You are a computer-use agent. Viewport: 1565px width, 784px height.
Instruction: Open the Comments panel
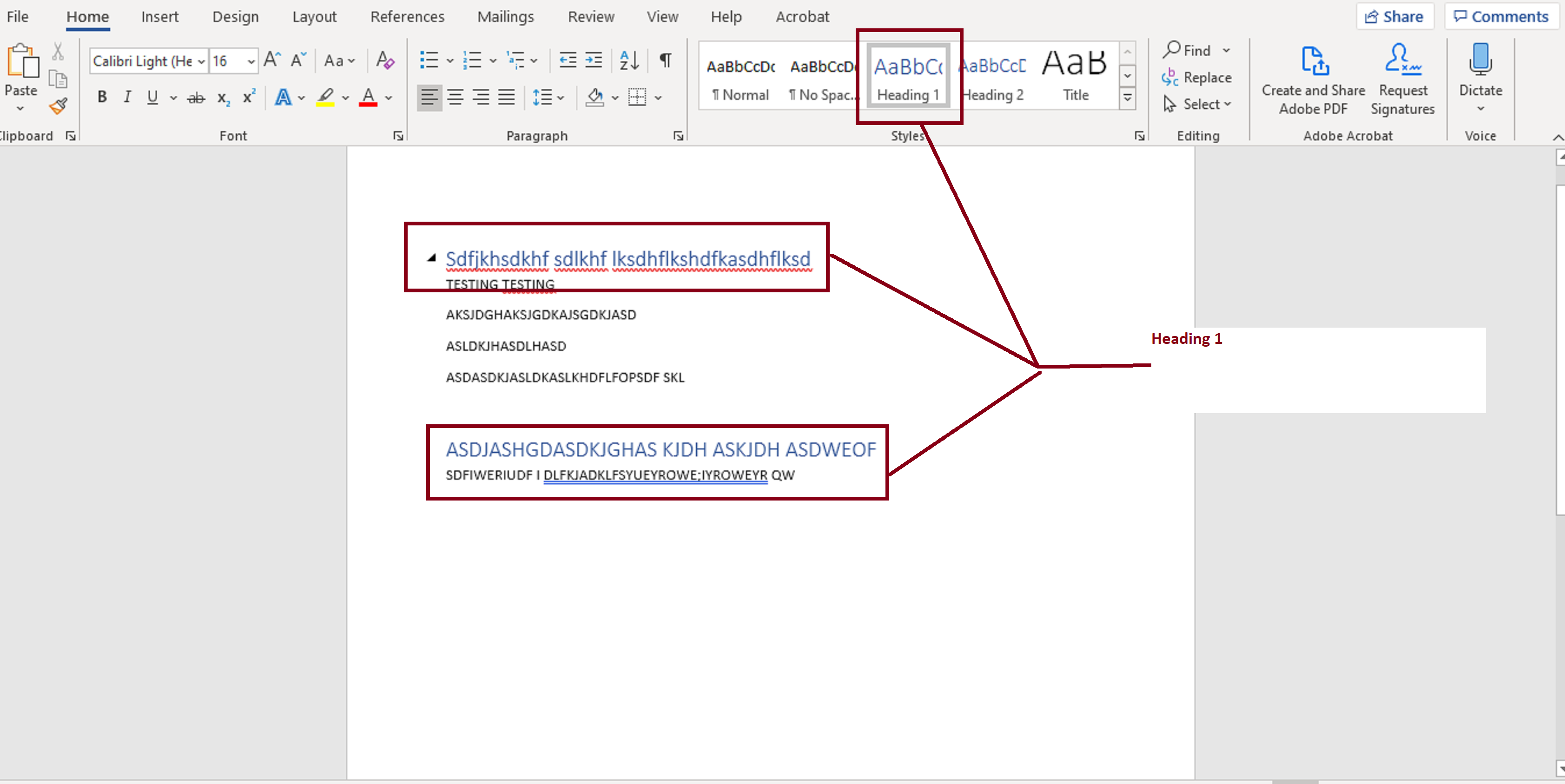1501,16
